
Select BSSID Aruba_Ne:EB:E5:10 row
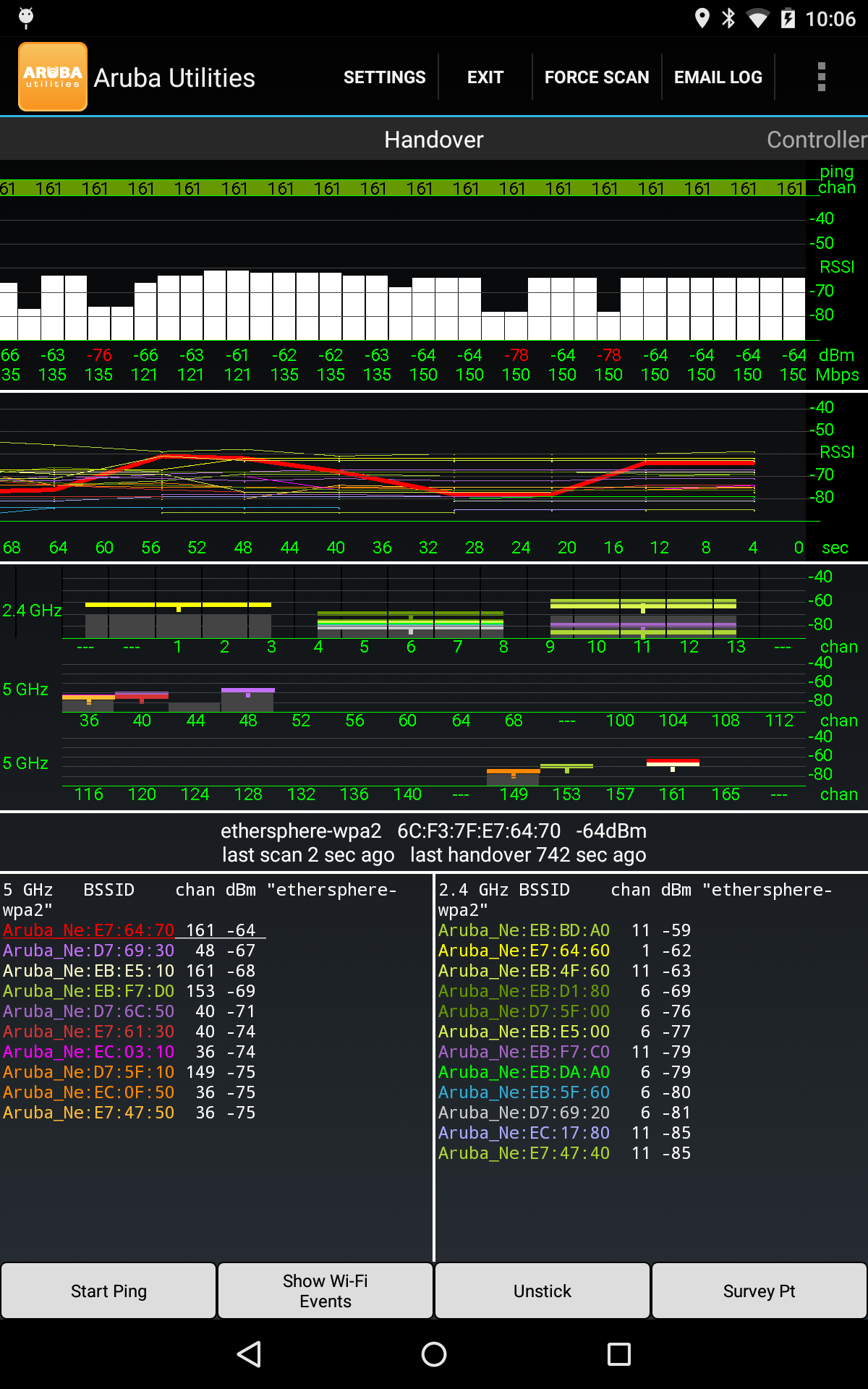[x=129, y=970]
